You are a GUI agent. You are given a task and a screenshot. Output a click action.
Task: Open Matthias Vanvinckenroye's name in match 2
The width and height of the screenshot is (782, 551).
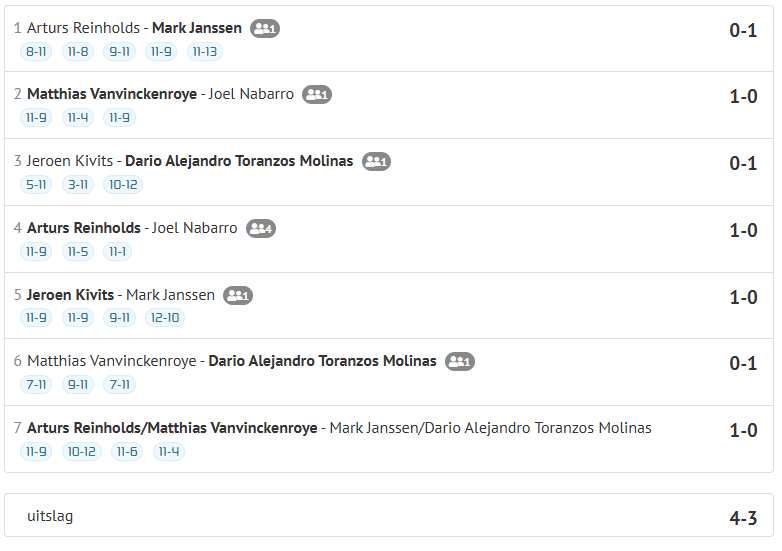click(111, 94)
